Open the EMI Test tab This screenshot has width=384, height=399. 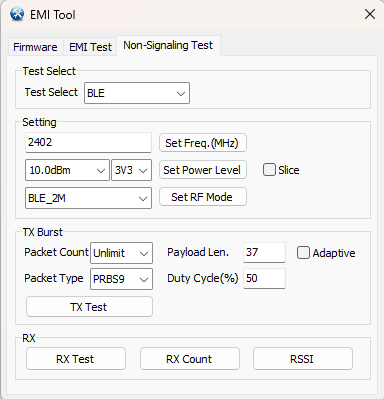coord(90,47)
